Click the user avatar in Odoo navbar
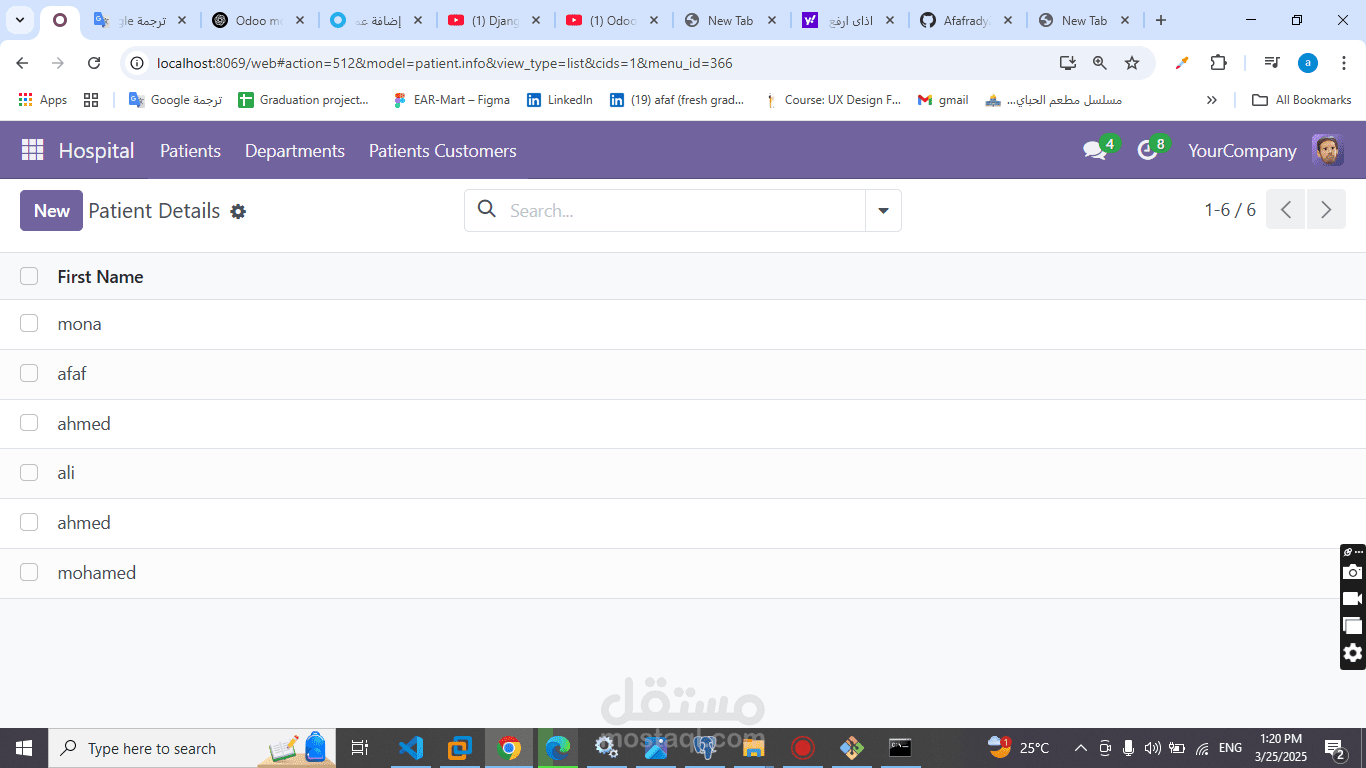The image size is (1366, 768). [x=1327, y=150]
